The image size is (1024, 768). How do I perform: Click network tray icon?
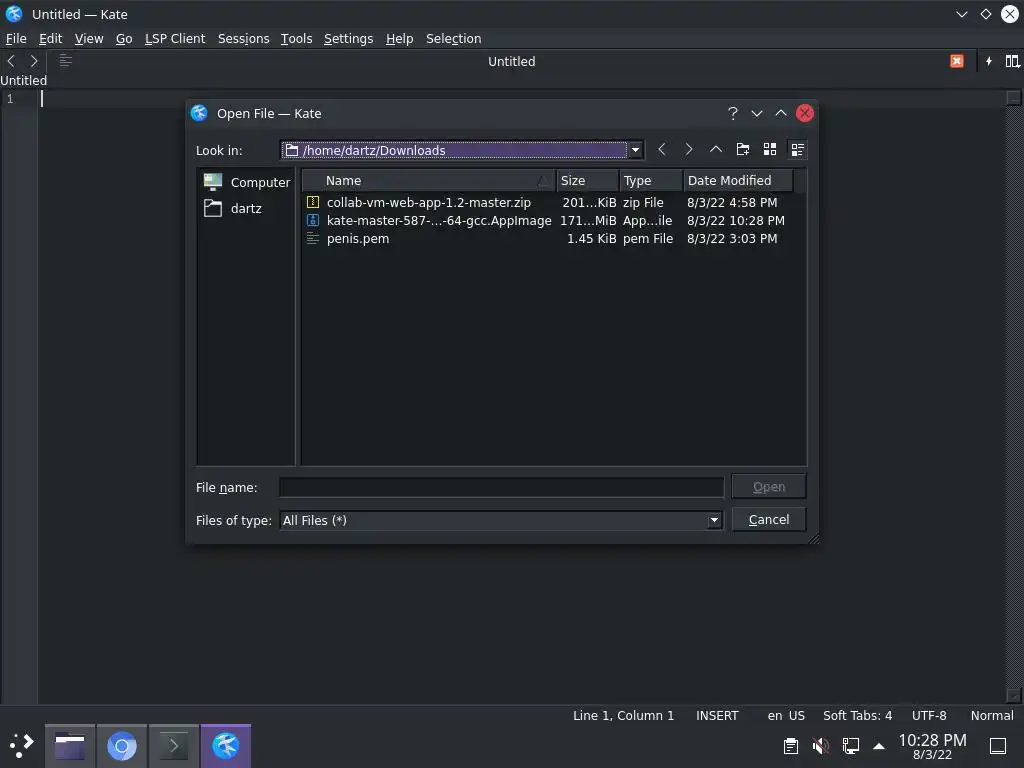(x=850, y=746)
